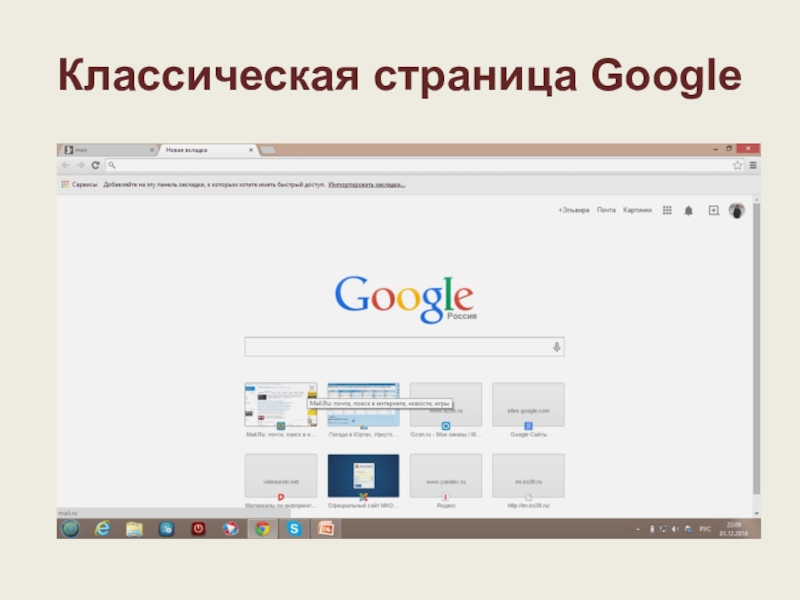This screenshot has width=800, height=600.
Task: Follow the Импортировать закладки link
Action: coord(367,185)
